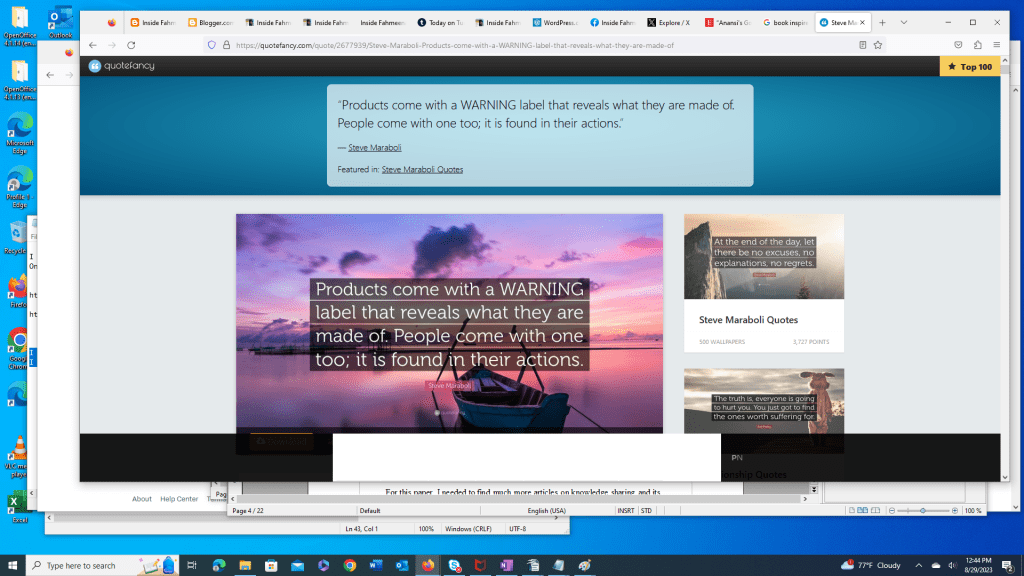Open the list all tabs dropdown
This screenshot has height=576, width=1024.
tap(903, 23)
